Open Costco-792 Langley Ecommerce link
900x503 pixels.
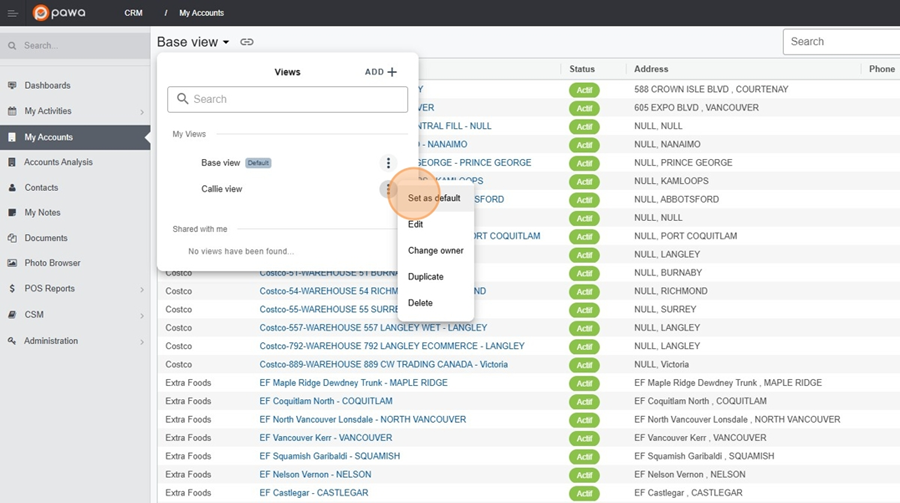click(x=392, y=346)
